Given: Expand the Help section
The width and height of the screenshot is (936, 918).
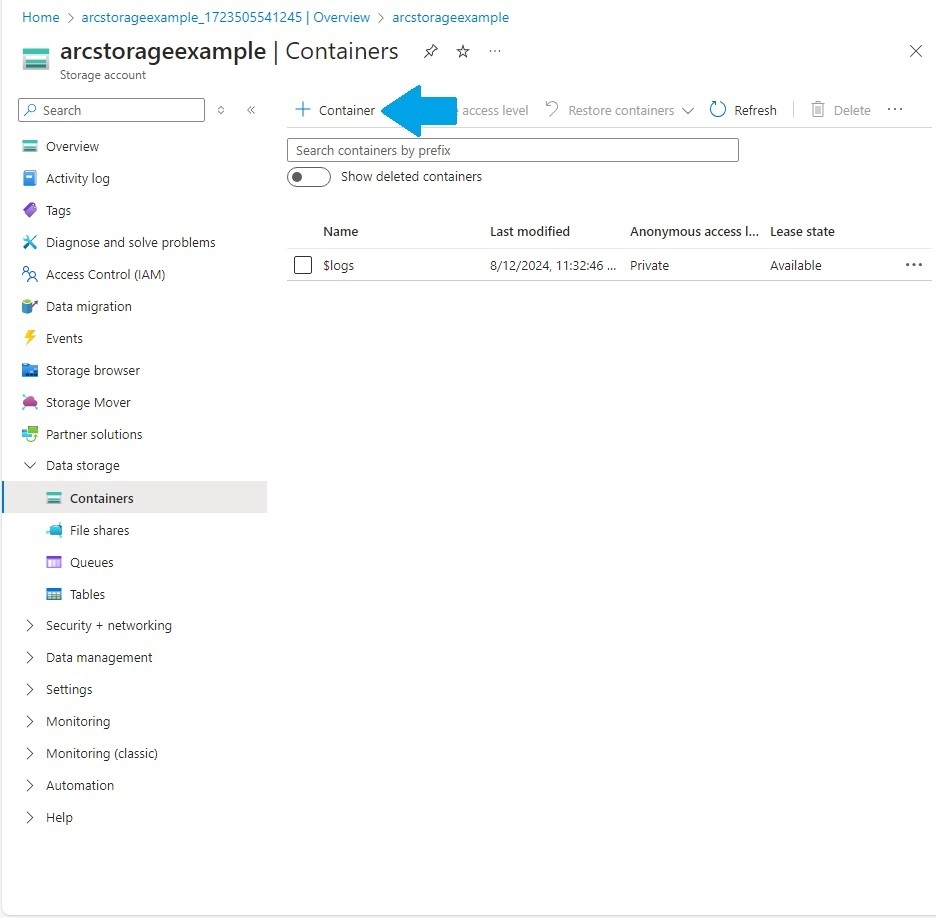Looking at the screenshot, I should (30, 818).
